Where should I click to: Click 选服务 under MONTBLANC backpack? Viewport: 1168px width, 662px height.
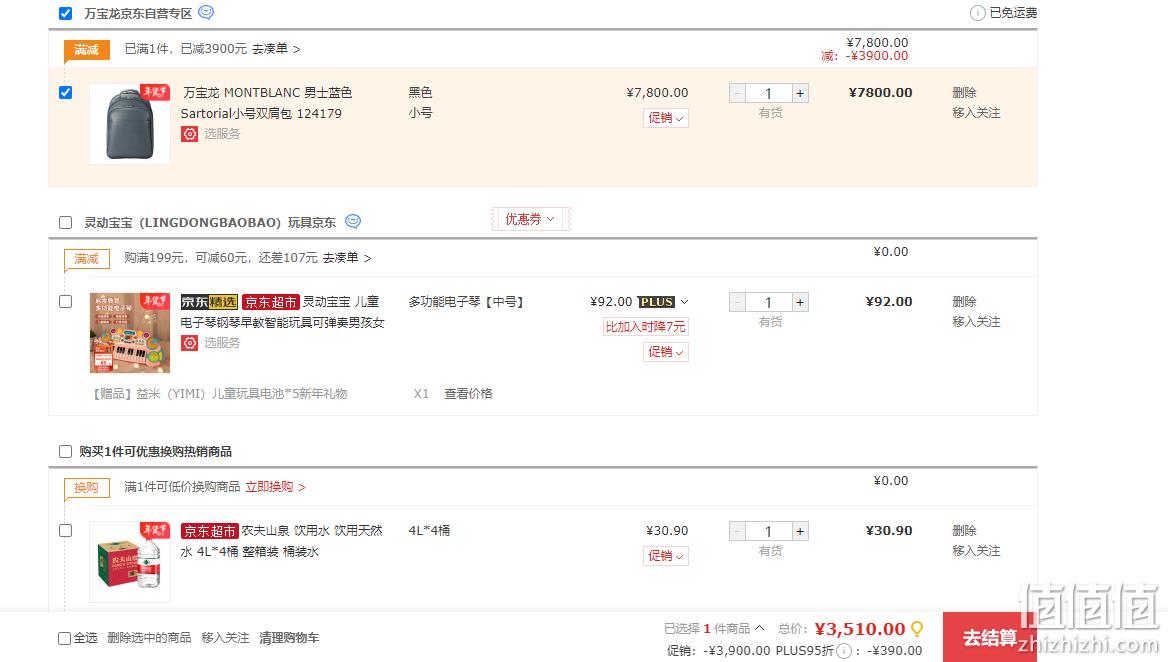point(222,134)
